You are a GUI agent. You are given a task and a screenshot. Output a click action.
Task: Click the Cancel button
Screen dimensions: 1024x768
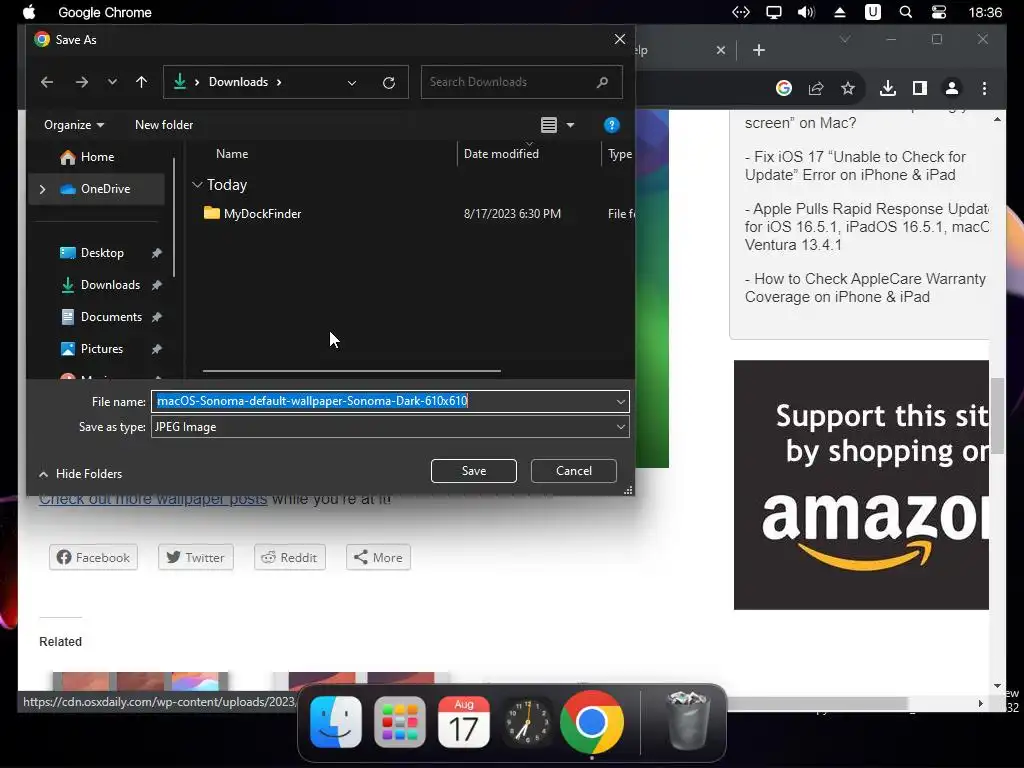[x=573, y=471]
